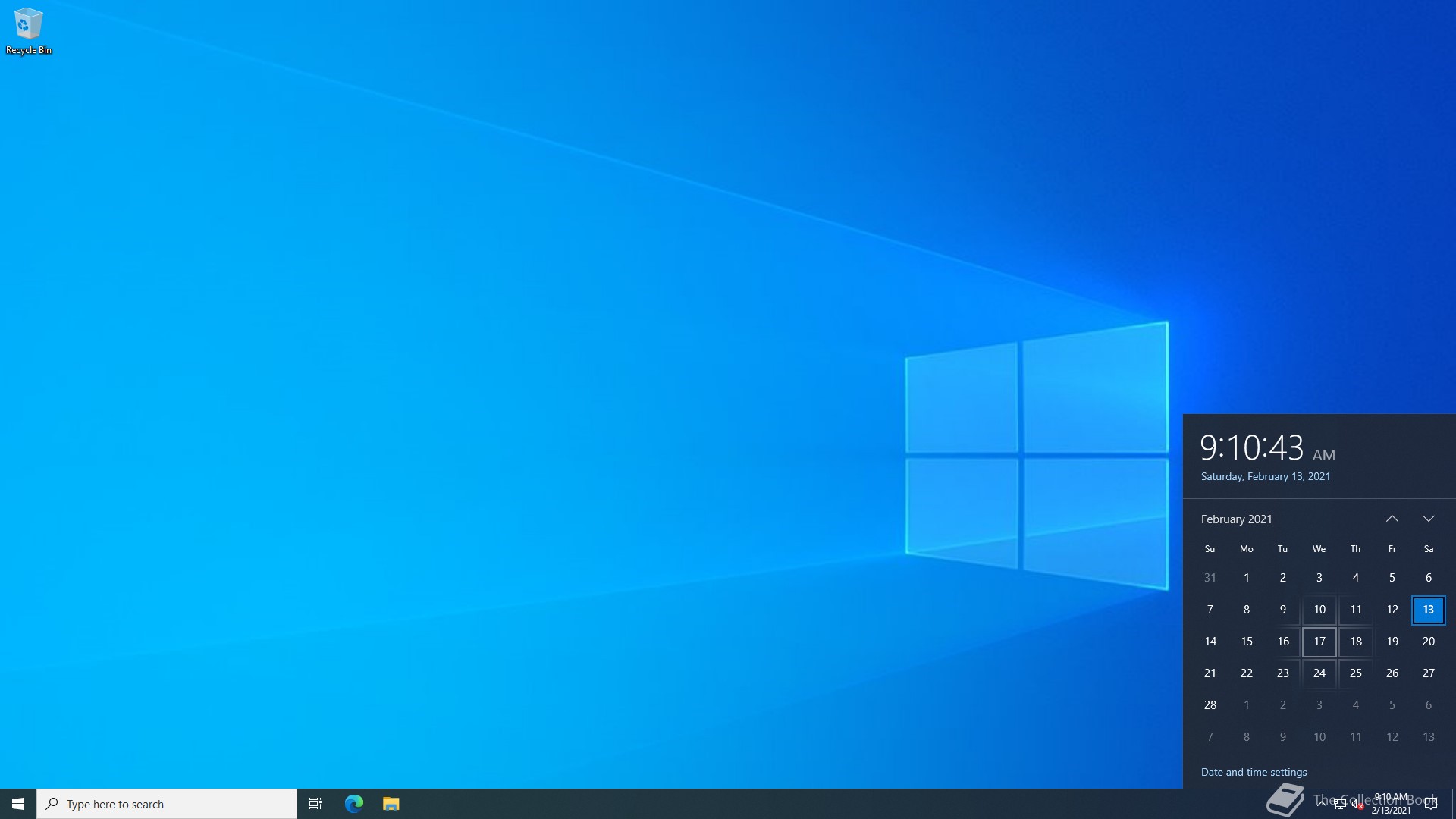1456x819 pixels.
Task: Click the network status tray icon
Action: [1340, 805]
